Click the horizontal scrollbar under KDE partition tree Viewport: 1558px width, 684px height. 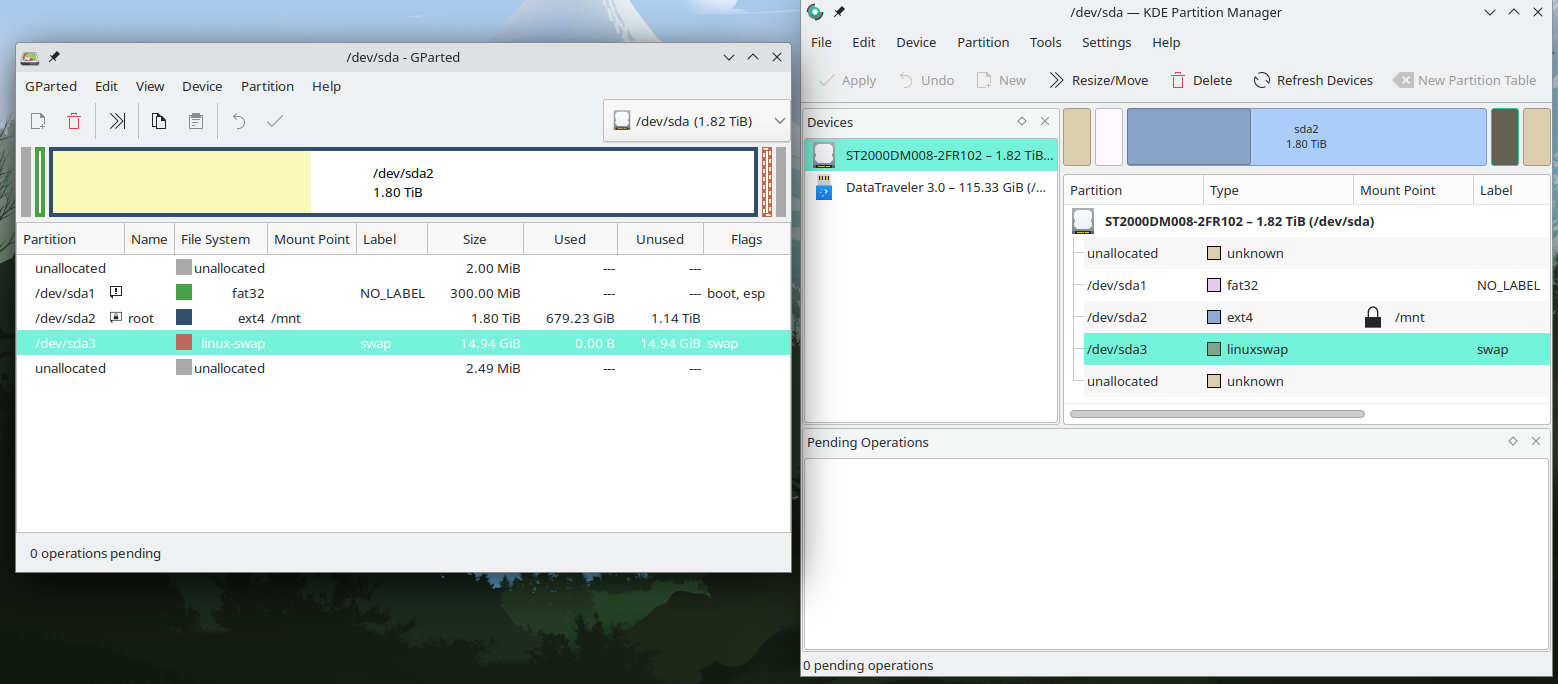click(x=1217, y=413)
